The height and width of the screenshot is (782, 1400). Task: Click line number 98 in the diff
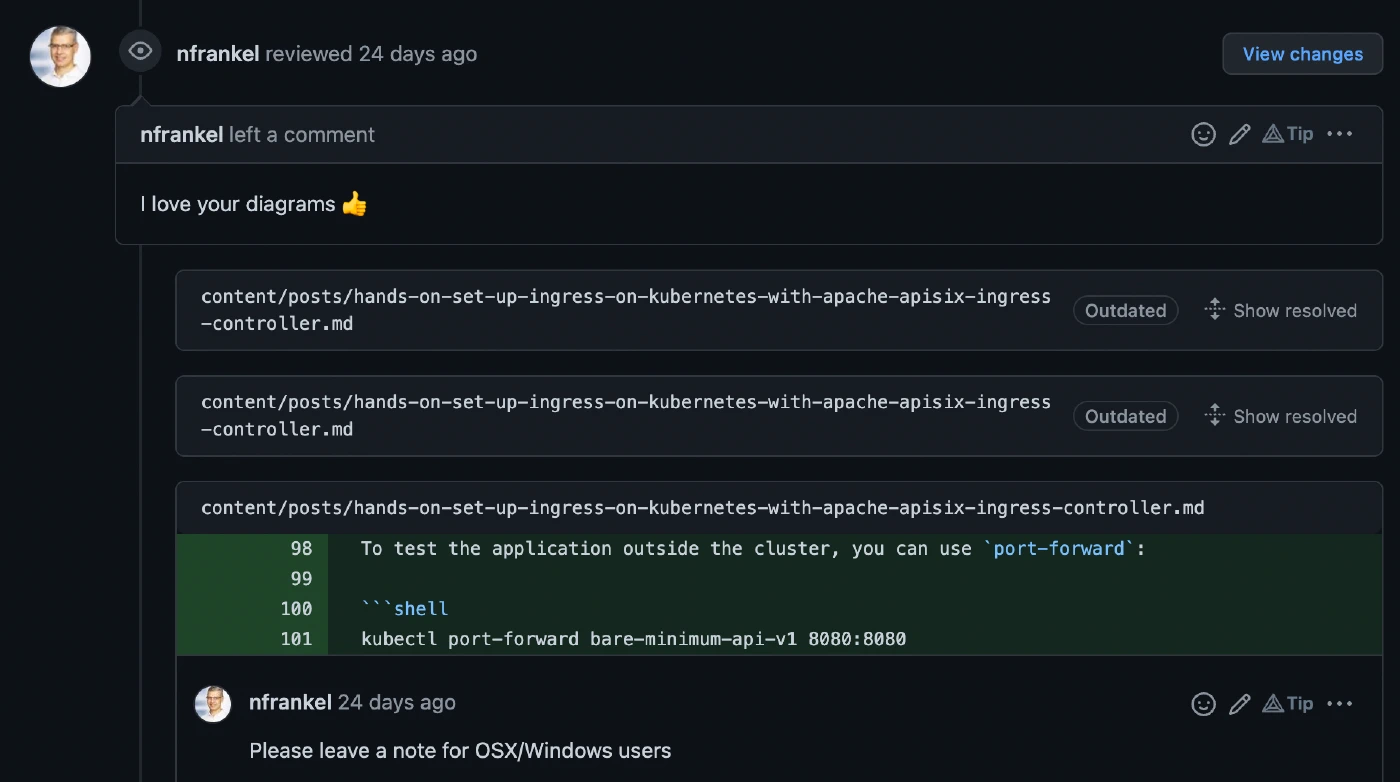click(301, 548)
